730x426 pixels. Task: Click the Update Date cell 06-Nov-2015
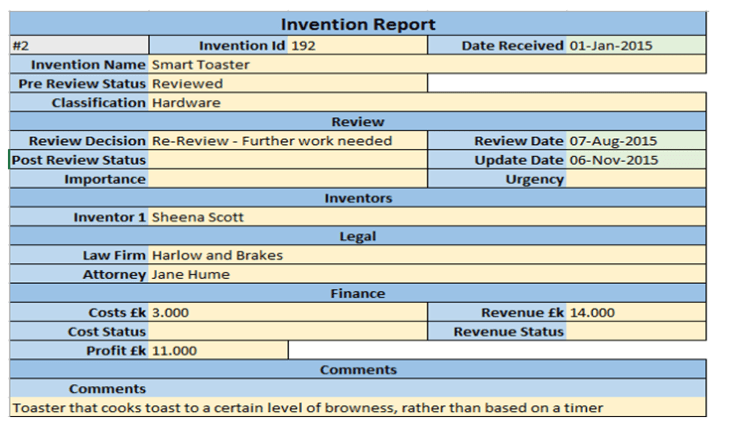click(x=636, y=160)
